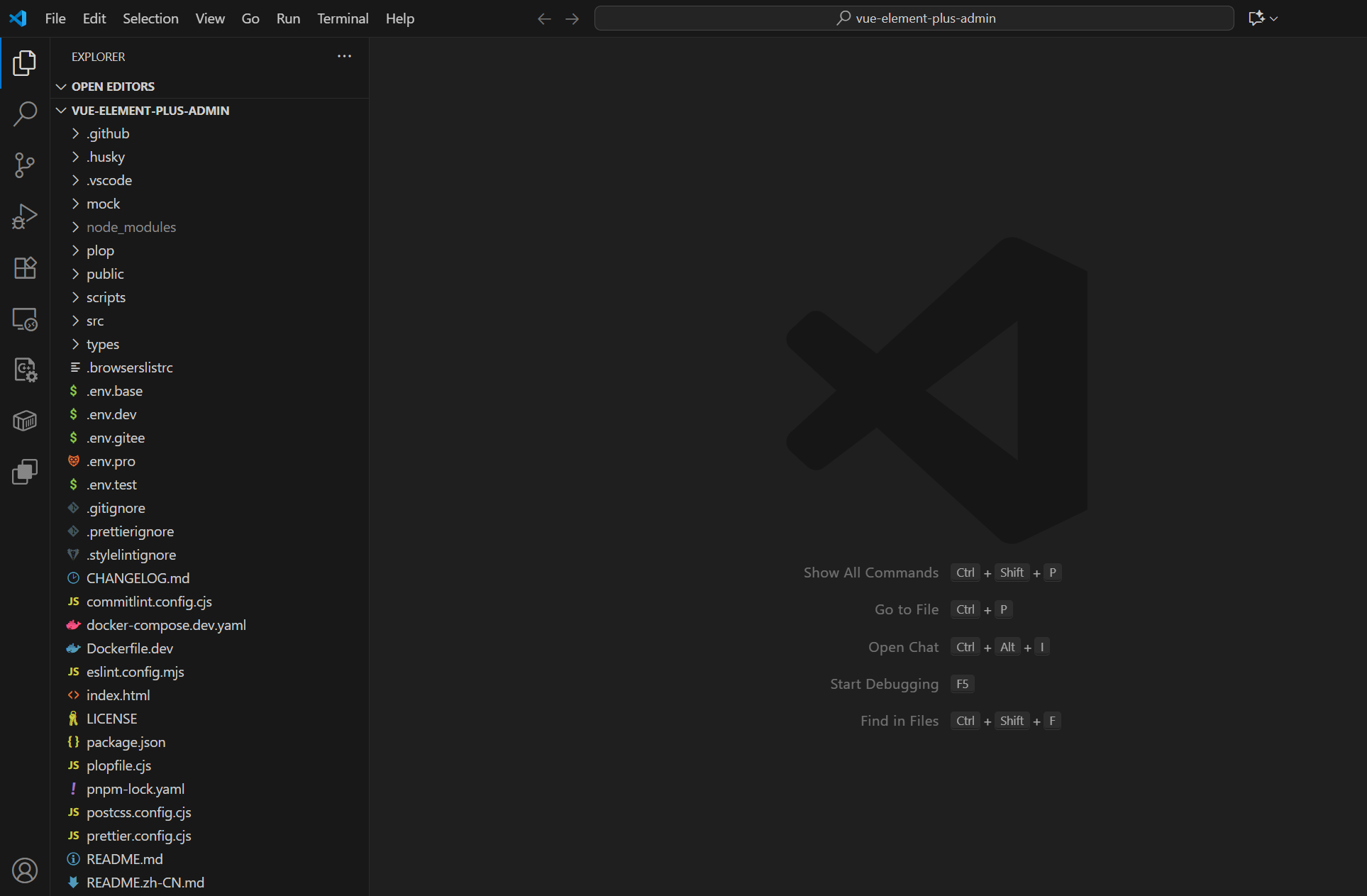Open the View menu
This screenshot has height=896, width=1367.
pos(210,18)
